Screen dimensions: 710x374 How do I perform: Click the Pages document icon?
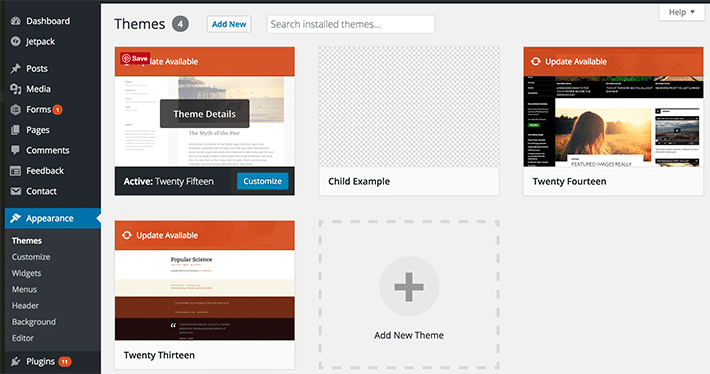click(16, 130)
